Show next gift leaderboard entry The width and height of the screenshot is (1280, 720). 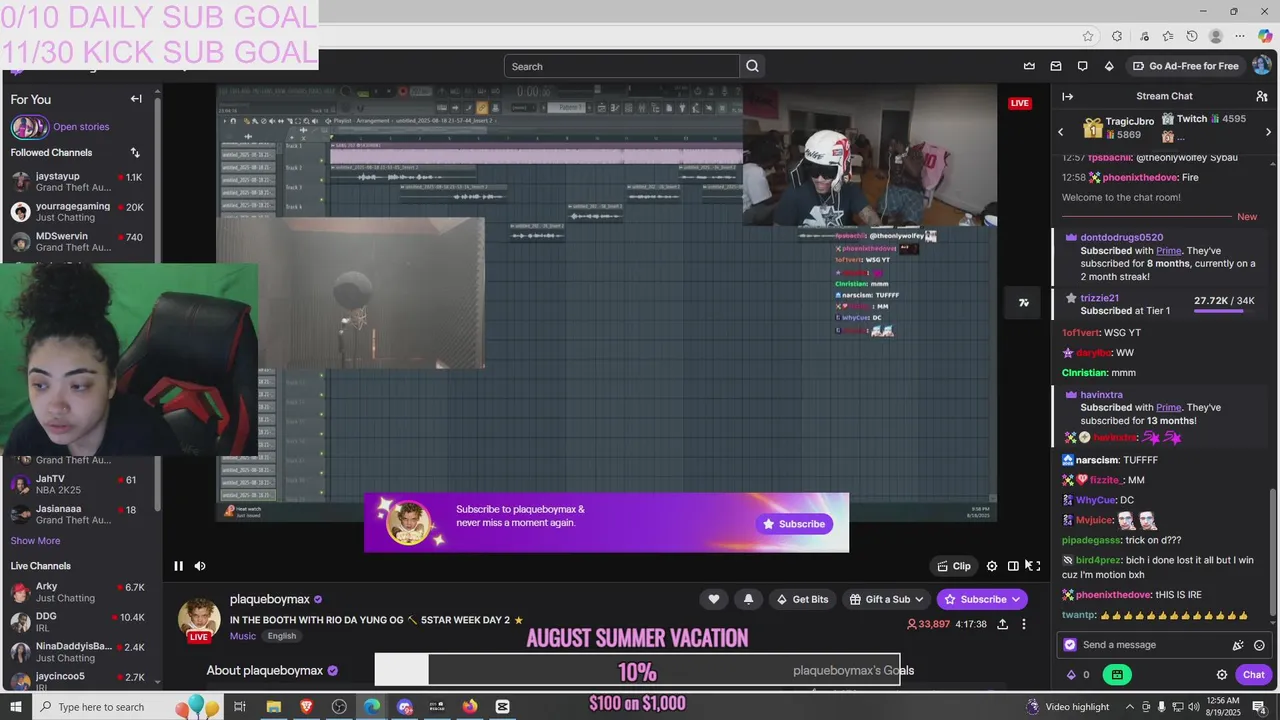point(1270,132)
